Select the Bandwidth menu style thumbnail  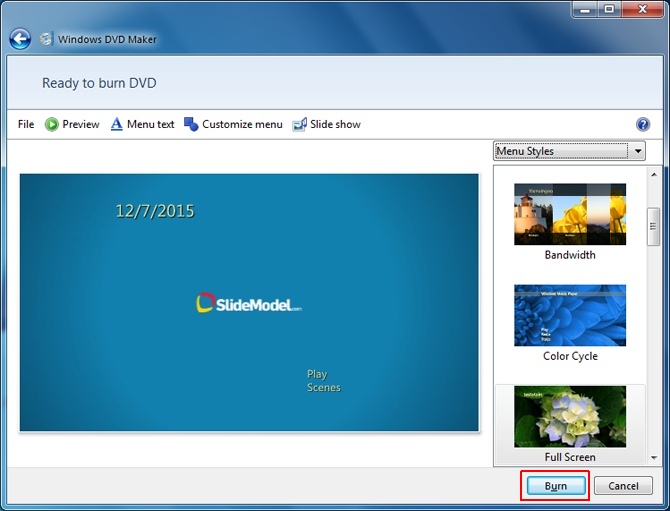pyautogui.click(x=570, y=214)
